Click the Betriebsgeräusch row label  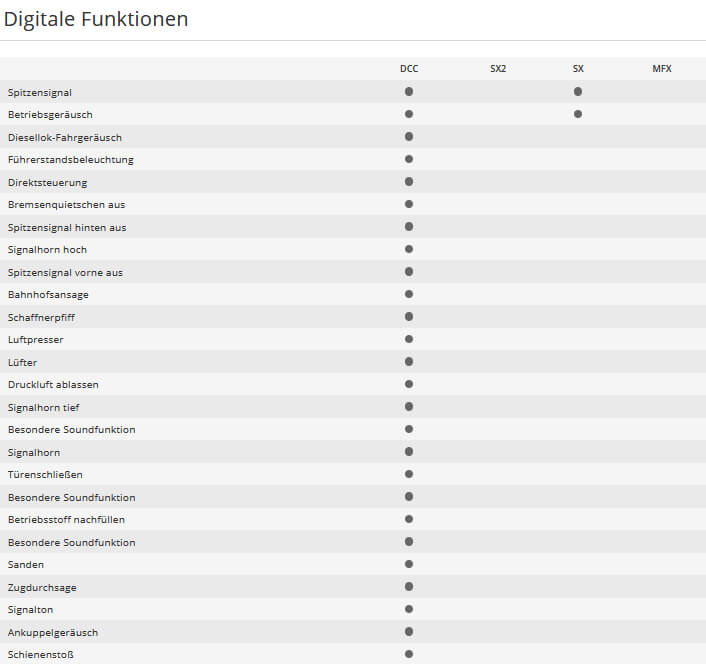[x=50, y=115]
